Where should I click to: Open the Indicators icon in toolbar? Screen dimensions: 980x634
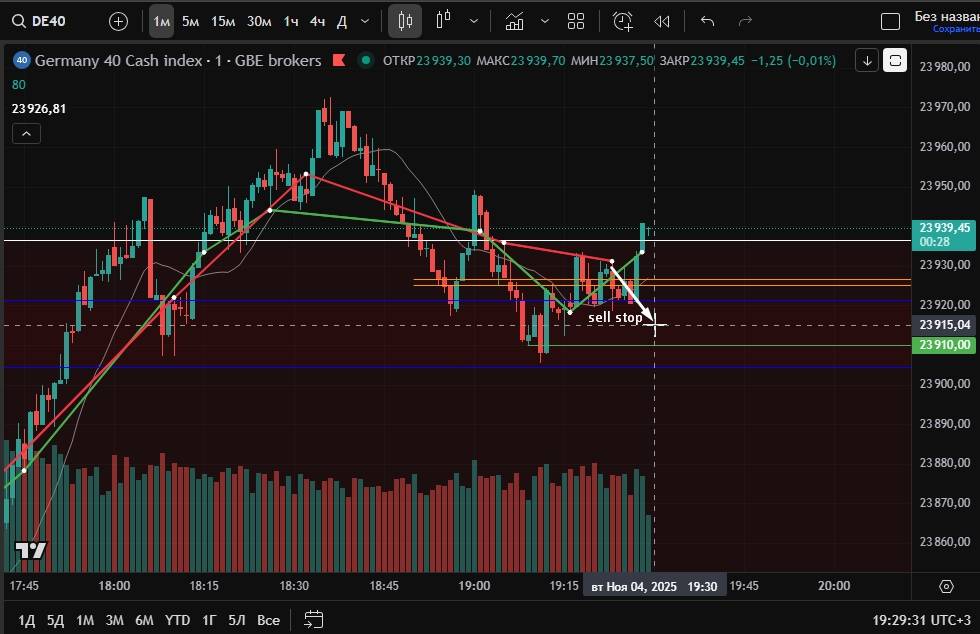coord(515,21)
